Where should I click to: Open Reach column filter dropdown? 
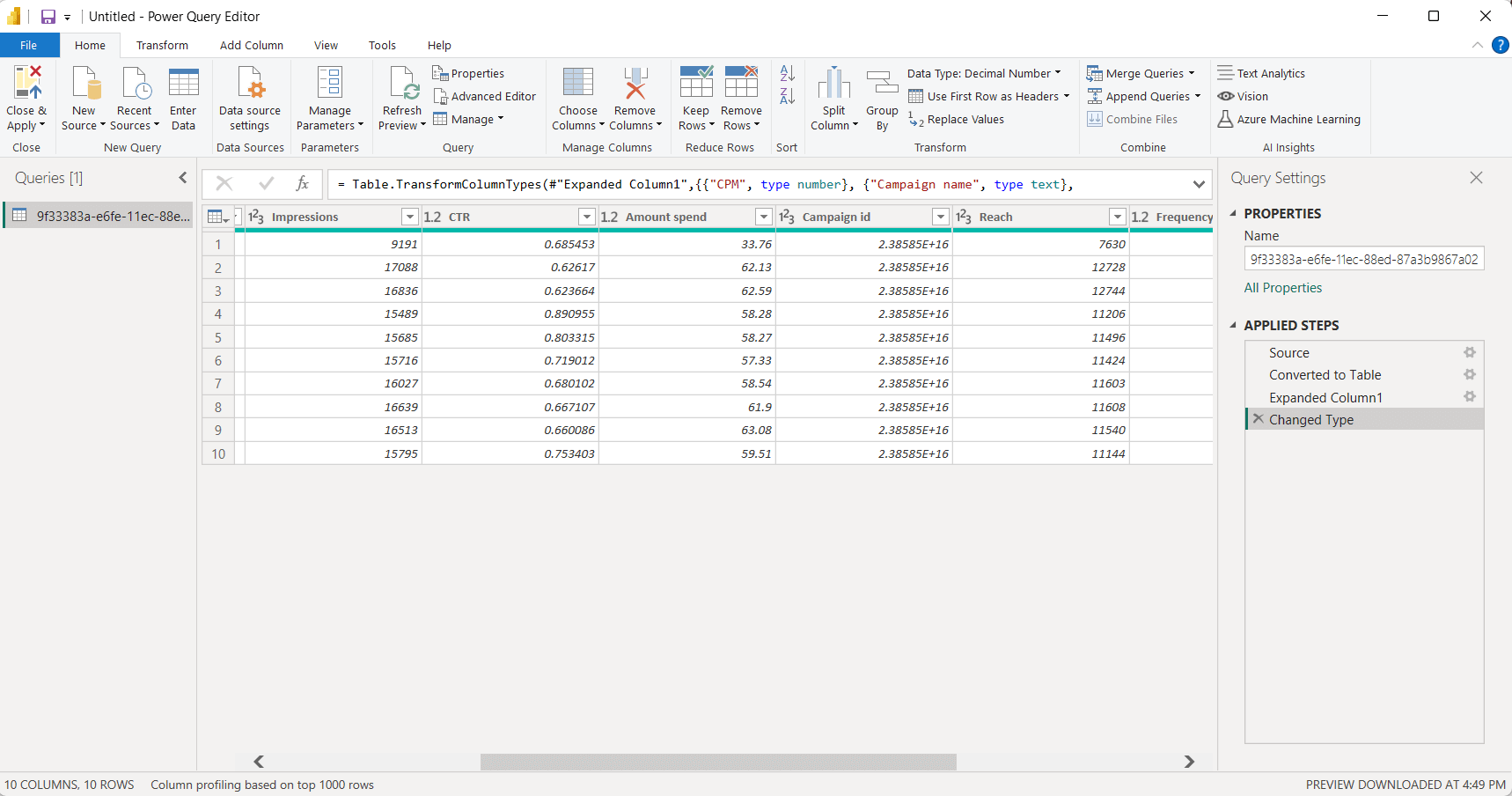point(1118,217)
